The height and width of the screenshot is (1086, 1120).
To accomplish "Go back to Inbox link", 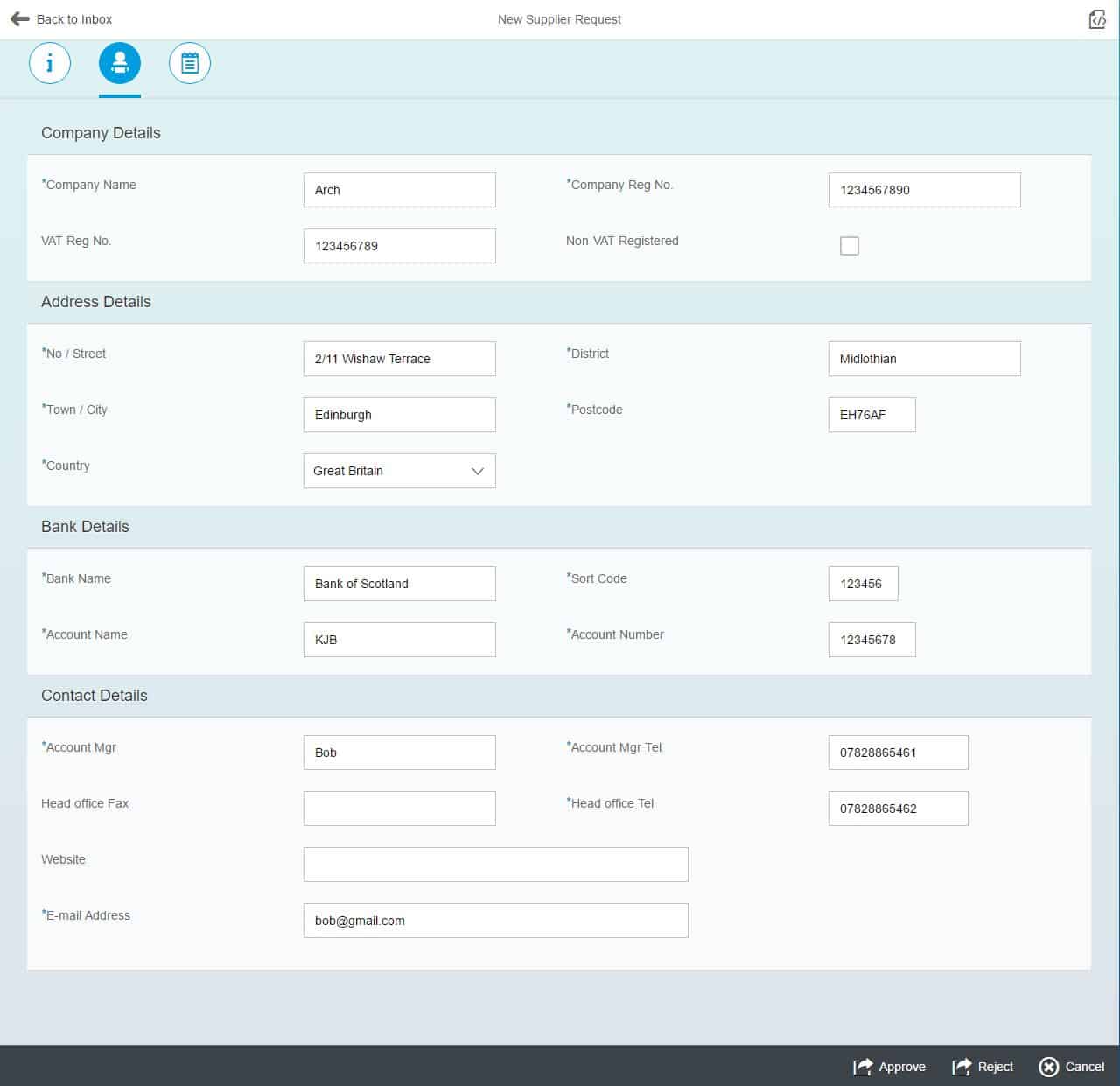I will [x=74, y=19].
